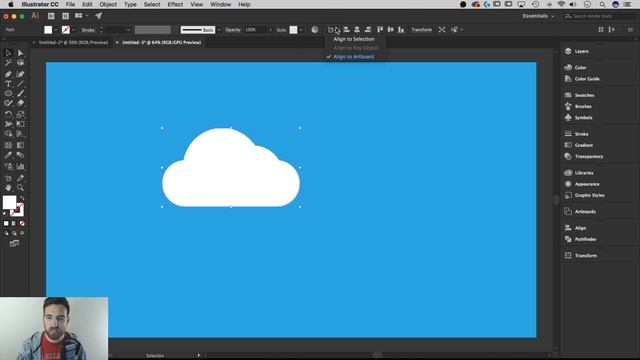Open the File menu
The height and width of the screenshot is (360, 640).
point(70,4)
